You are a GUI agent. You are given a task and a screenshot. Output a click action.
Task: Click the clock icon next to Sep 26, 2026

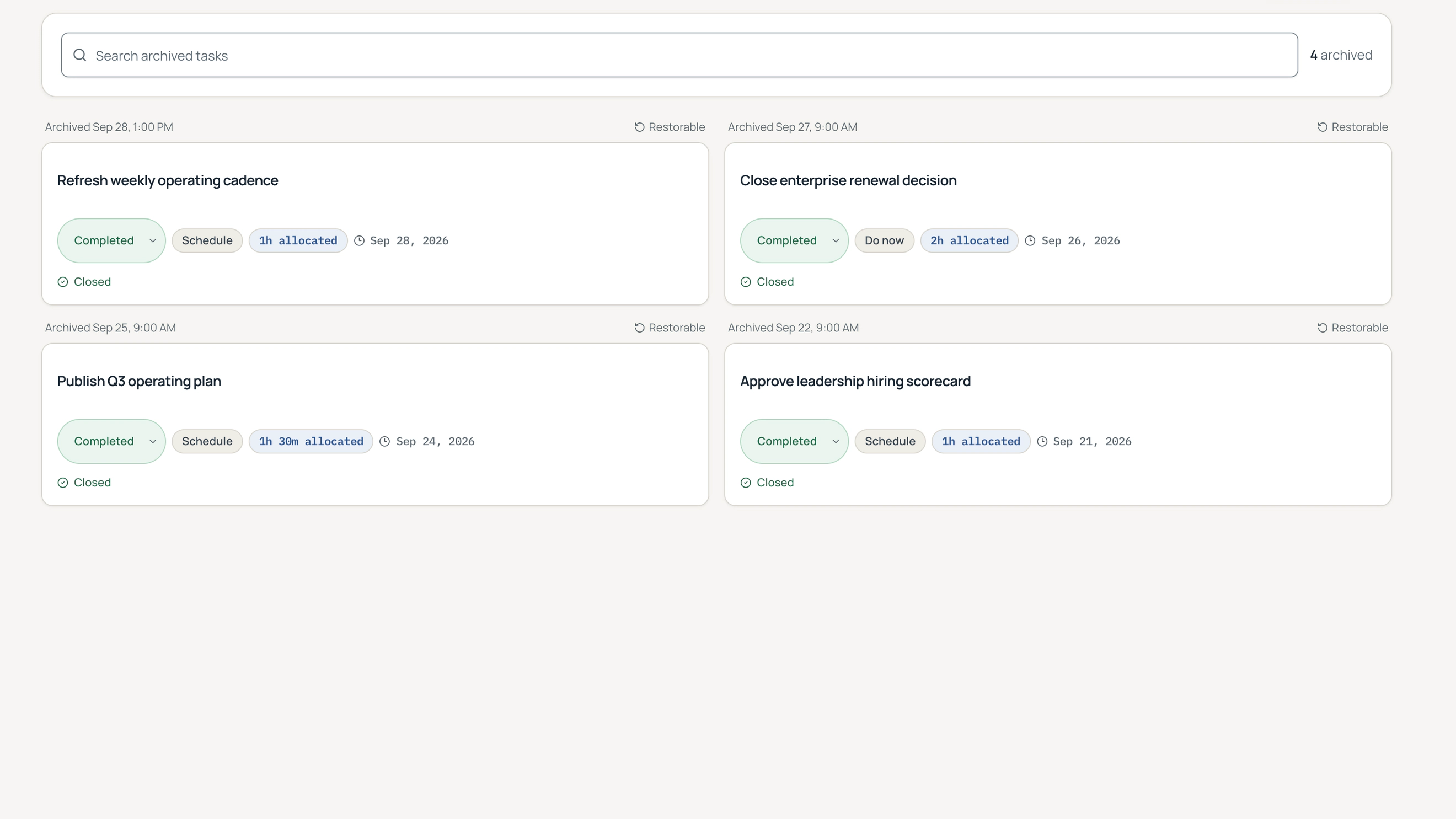[x=1030, y=241]
